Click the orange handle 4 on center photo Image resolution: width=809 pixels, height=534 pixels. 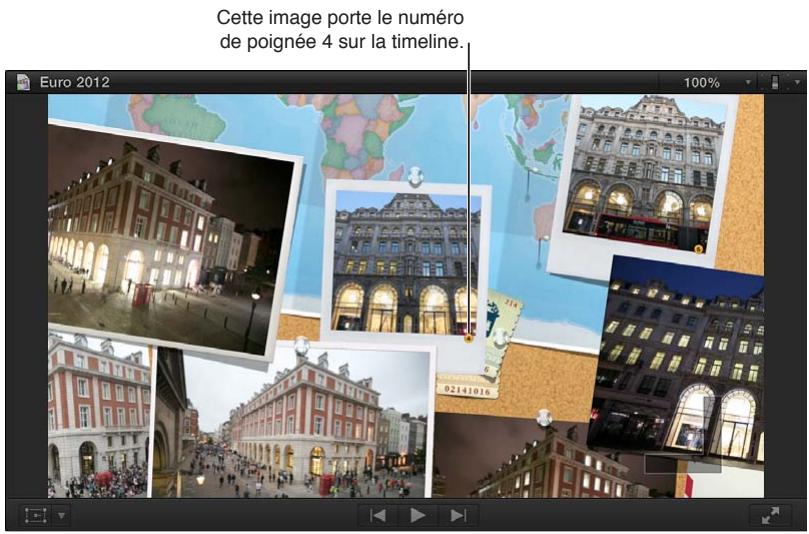point(468,338)
